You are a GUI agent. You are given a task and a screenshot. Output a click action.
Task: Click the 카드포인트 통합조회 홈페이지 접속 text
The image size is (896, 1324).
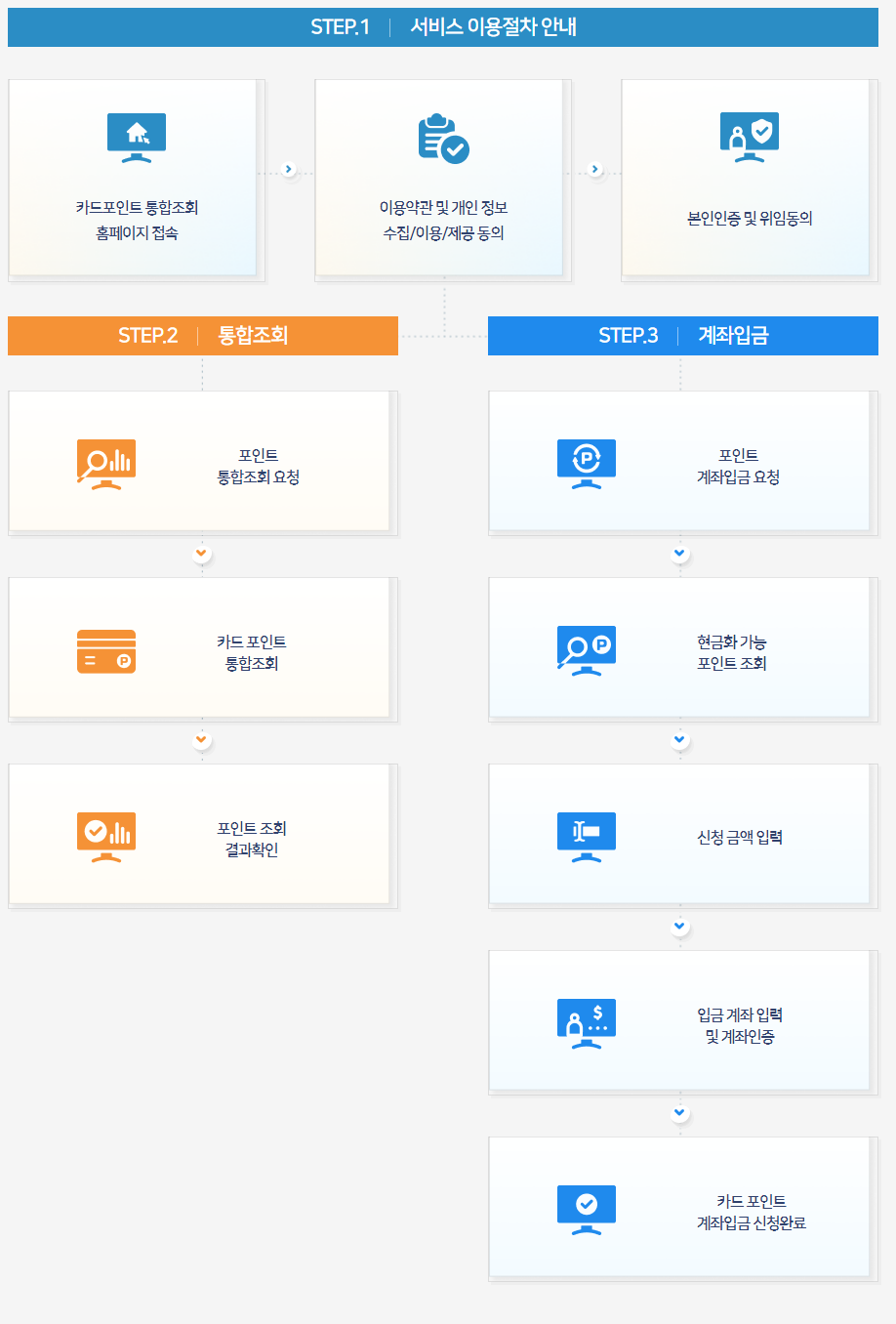click(x=137, y=220)
